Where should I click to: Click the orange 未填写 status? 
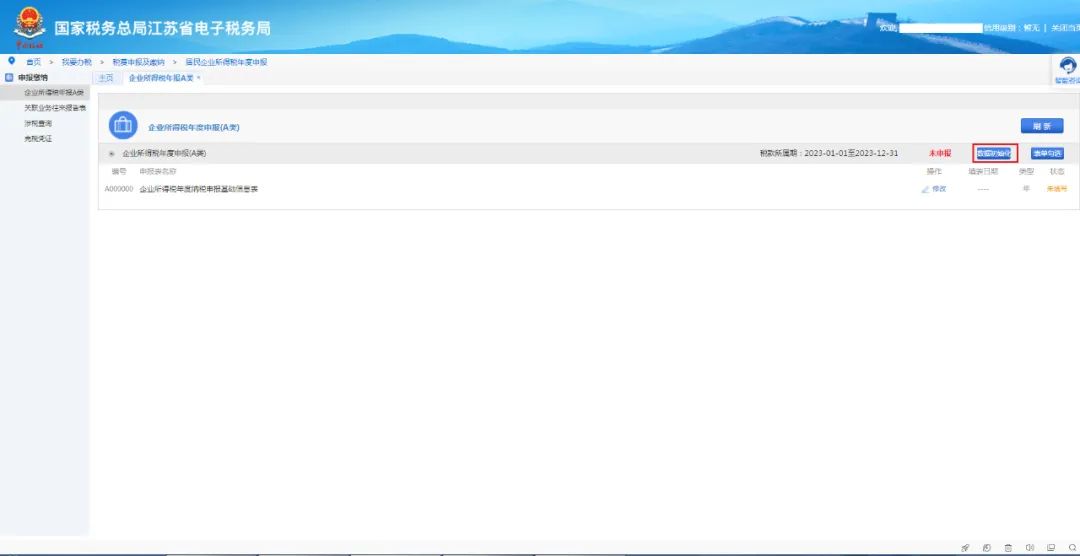pyautogui.click(x=1057, y=189)
